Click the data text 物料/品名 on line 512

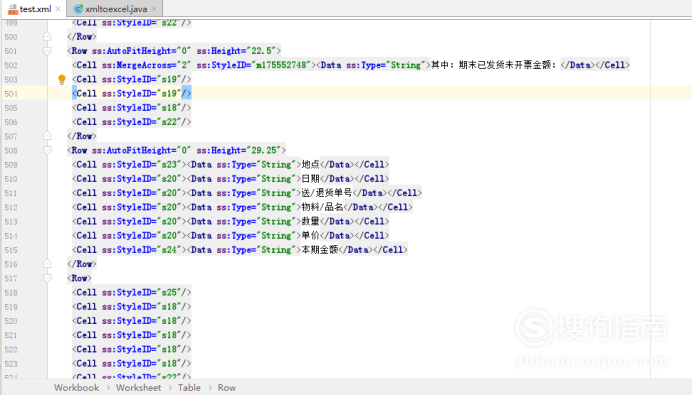[322, 207]
